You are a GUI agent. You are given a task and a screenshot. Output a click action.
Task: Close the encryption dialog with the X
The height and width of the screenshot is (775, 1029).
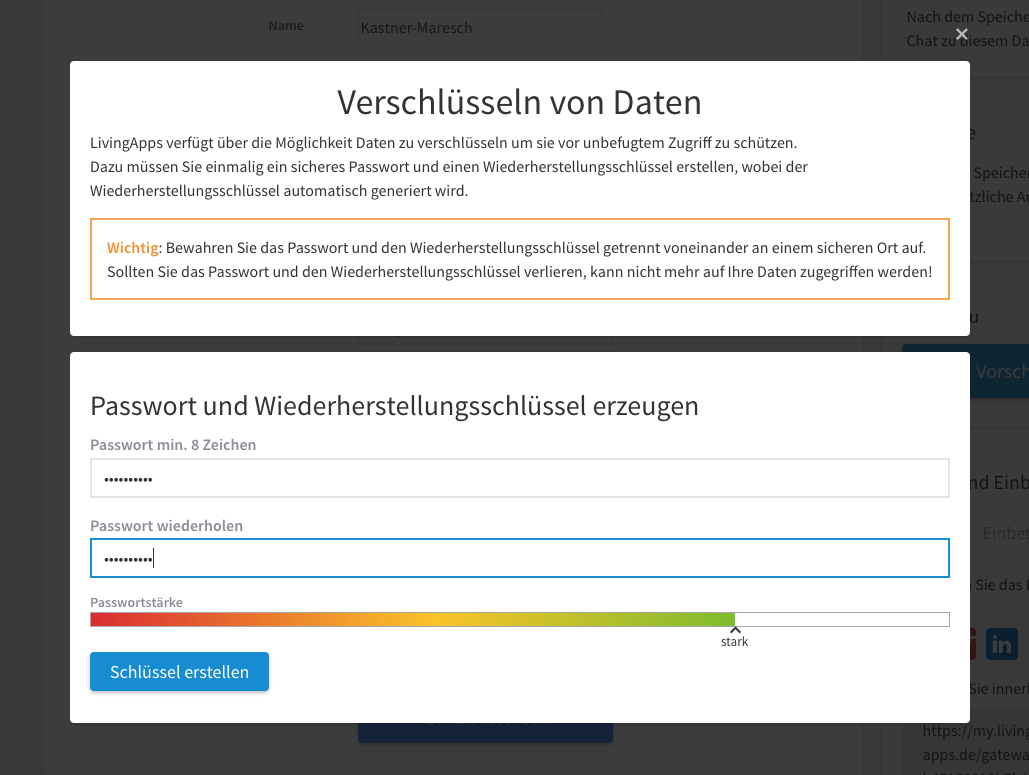click(x=961, y=34)
